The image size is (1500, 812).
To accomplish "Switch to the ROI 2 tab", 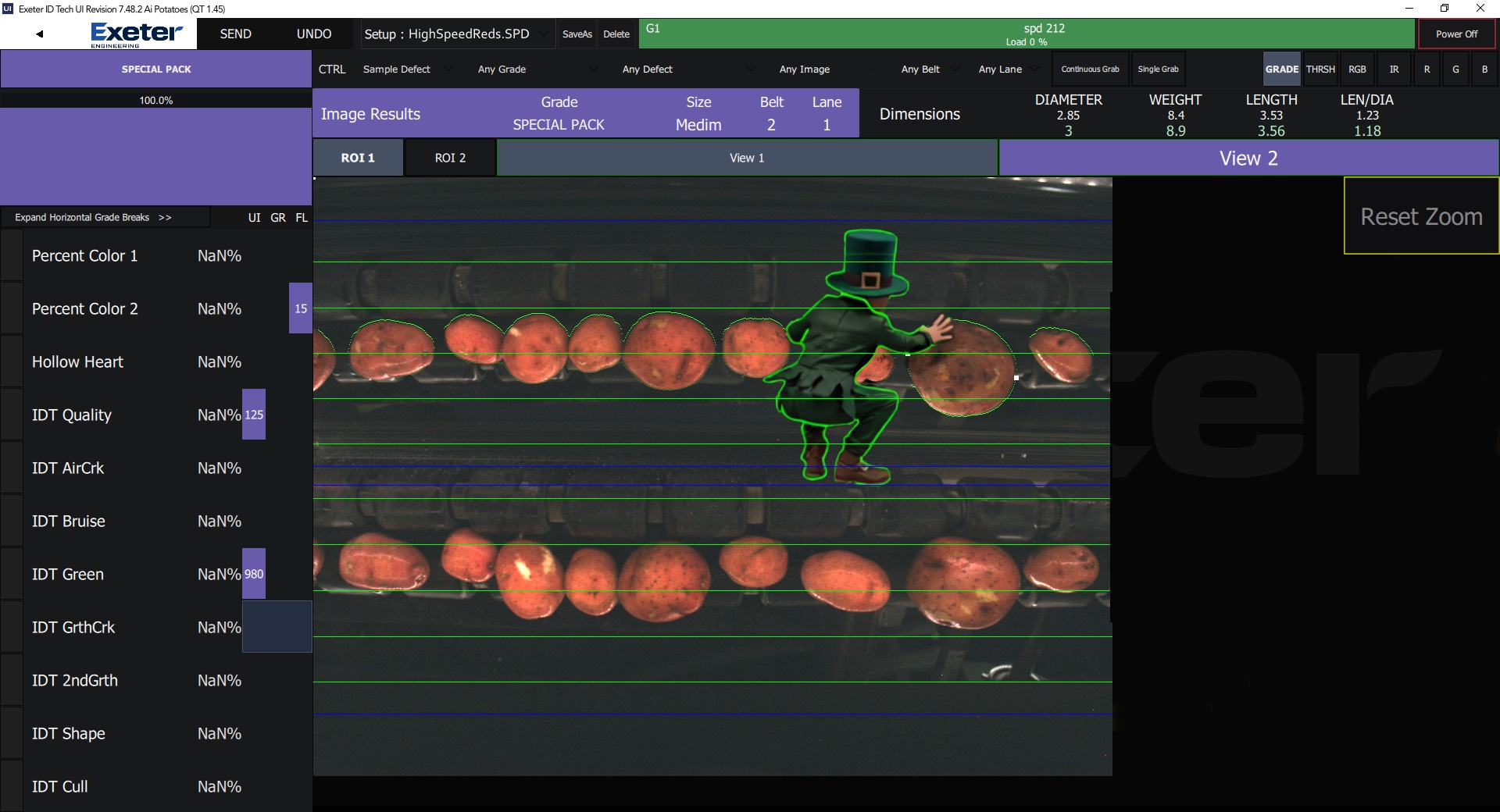I will (x=450, y=158).
